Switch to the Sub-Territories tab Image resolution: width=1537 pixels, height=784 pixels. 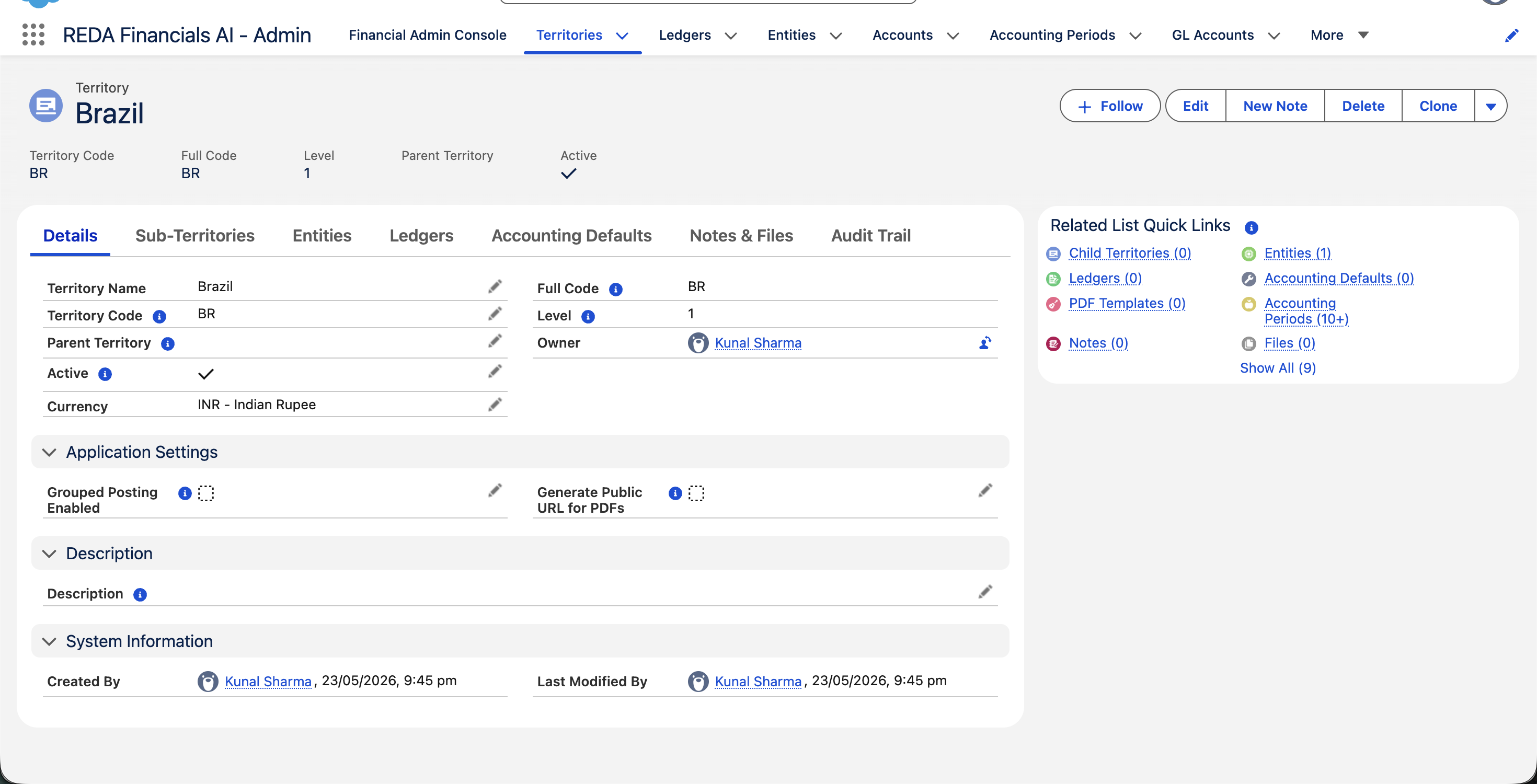[194, 236]
